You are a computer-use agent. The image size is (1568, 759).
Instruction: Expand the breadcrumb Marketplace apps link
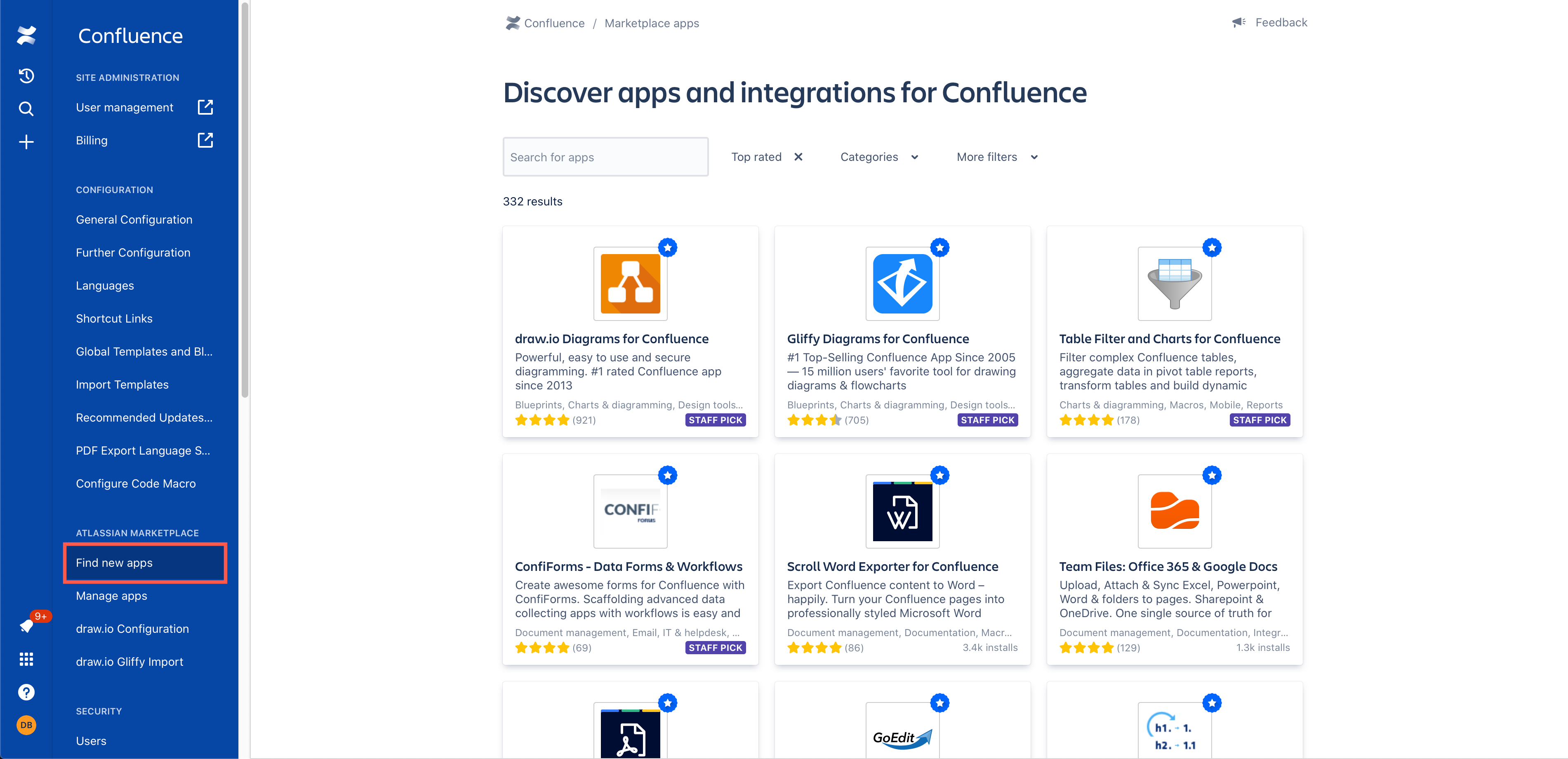[x=651, y=22]
